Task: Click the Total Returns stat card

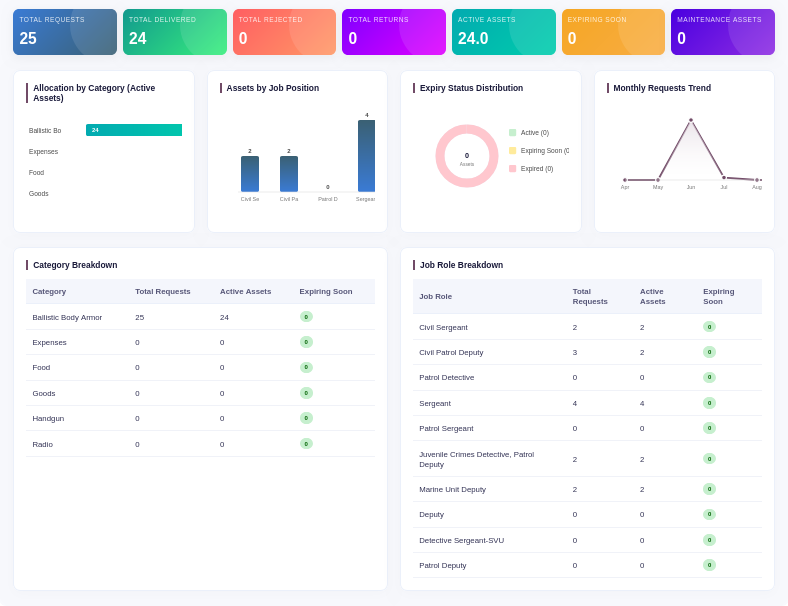Action: coord(394,32)
